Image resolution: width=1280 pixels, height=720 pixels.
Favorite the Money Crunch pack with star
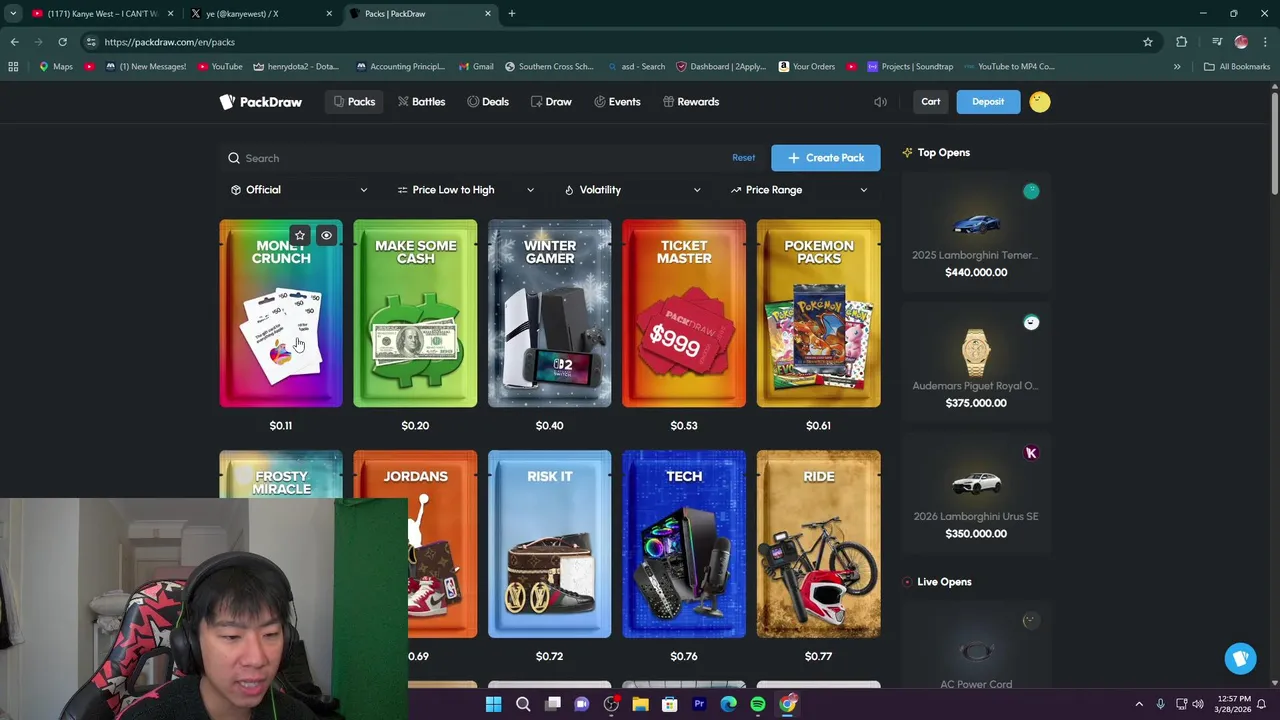299,236
